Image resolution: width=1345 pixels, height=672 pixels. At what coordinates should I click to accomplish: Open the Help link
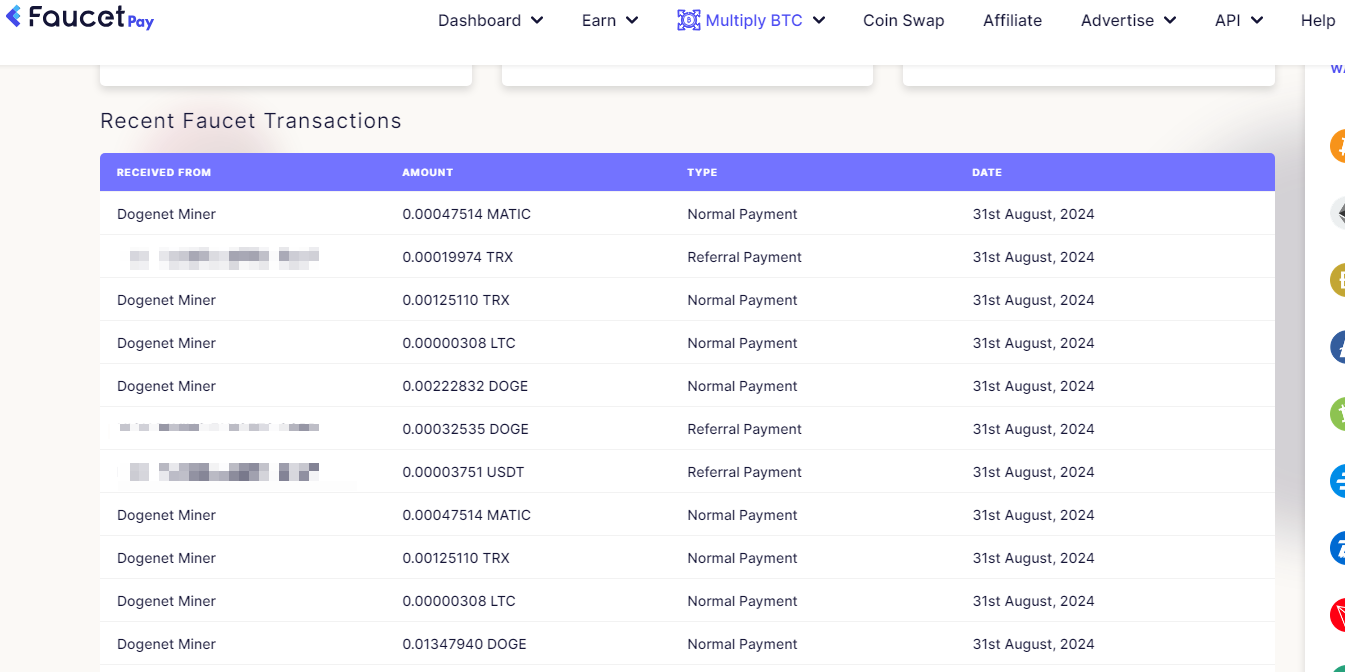pos(1318,20)
